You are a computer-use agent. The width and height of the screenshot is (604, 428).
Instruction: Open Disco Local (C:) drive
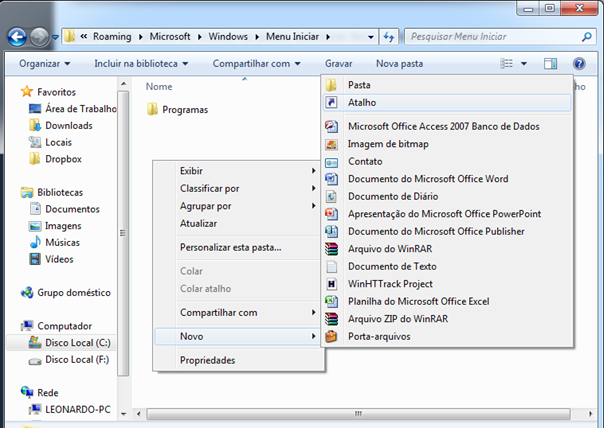[x=70, y=342]
